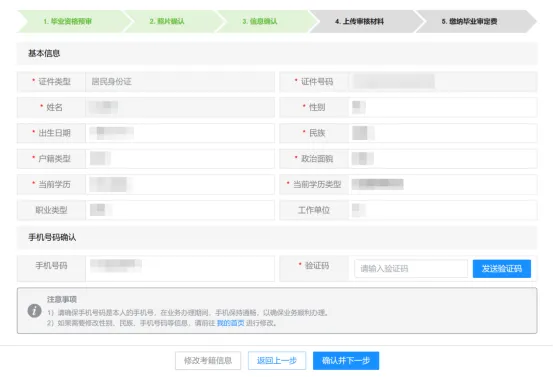This screenshot has width=554, height=377.
Task: Click the 注意事项 notice title
Action: pyautogui.click(x=62, y=300)
